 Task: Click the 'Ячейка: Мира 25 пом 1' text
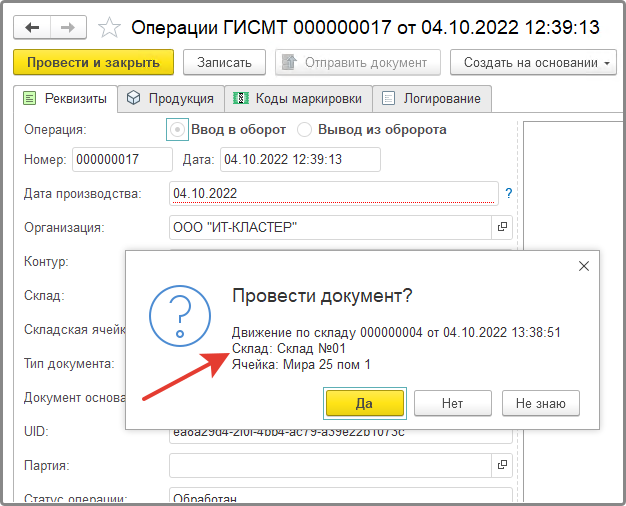(x=301, y=364)
